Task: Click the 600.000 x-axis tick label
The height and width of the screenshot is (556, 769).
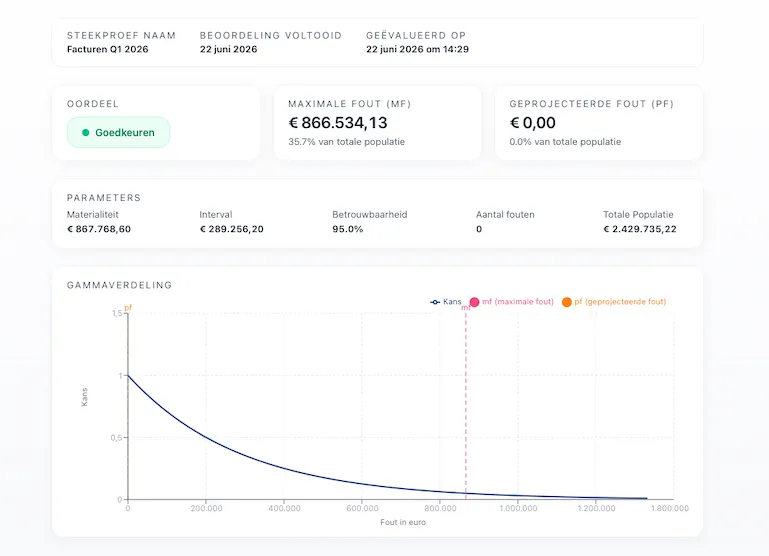Action: click(362, 508)
